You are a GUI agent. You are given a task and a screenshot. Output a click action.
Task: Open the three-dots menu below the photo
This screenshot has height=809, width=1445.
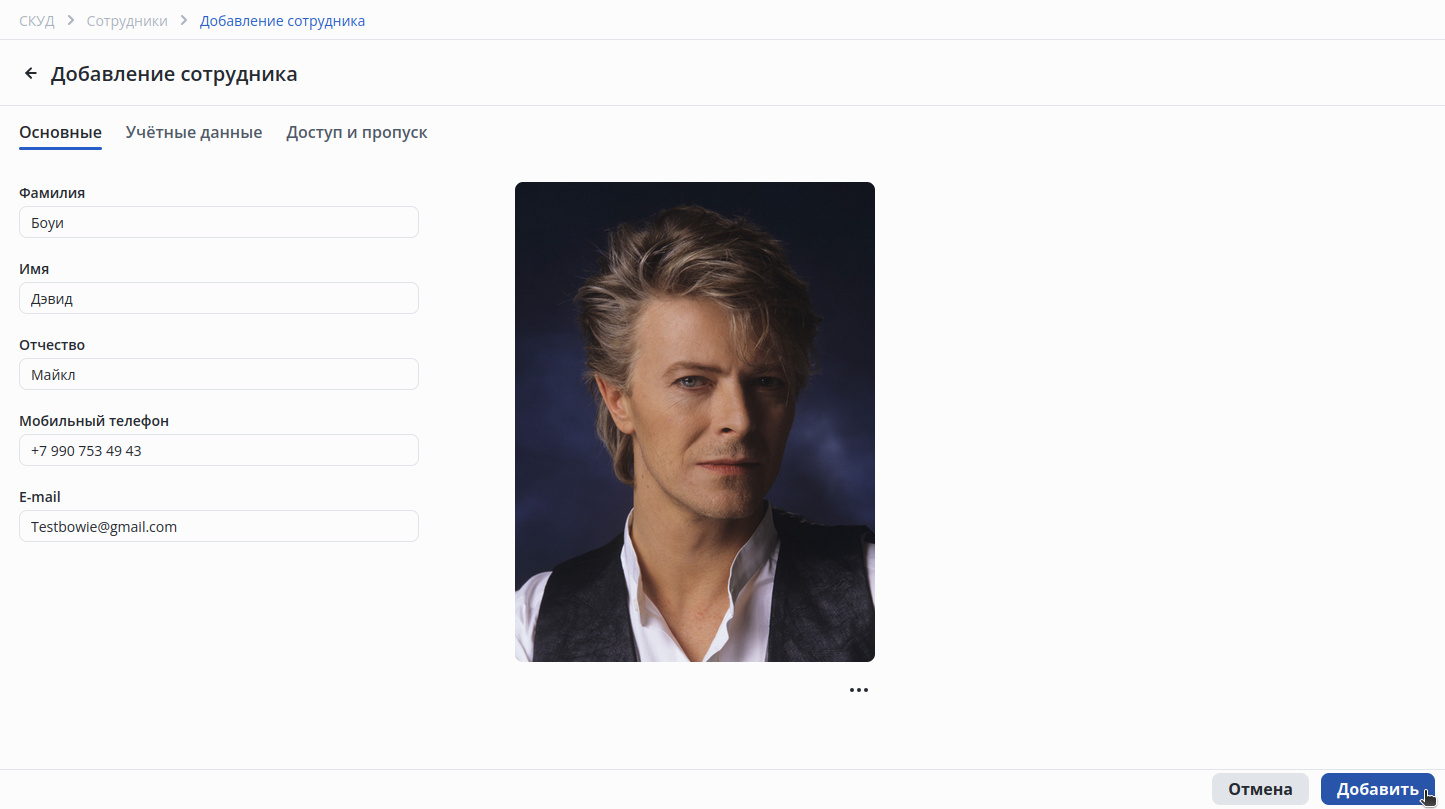pyautogui.click(x=859, y=690)
